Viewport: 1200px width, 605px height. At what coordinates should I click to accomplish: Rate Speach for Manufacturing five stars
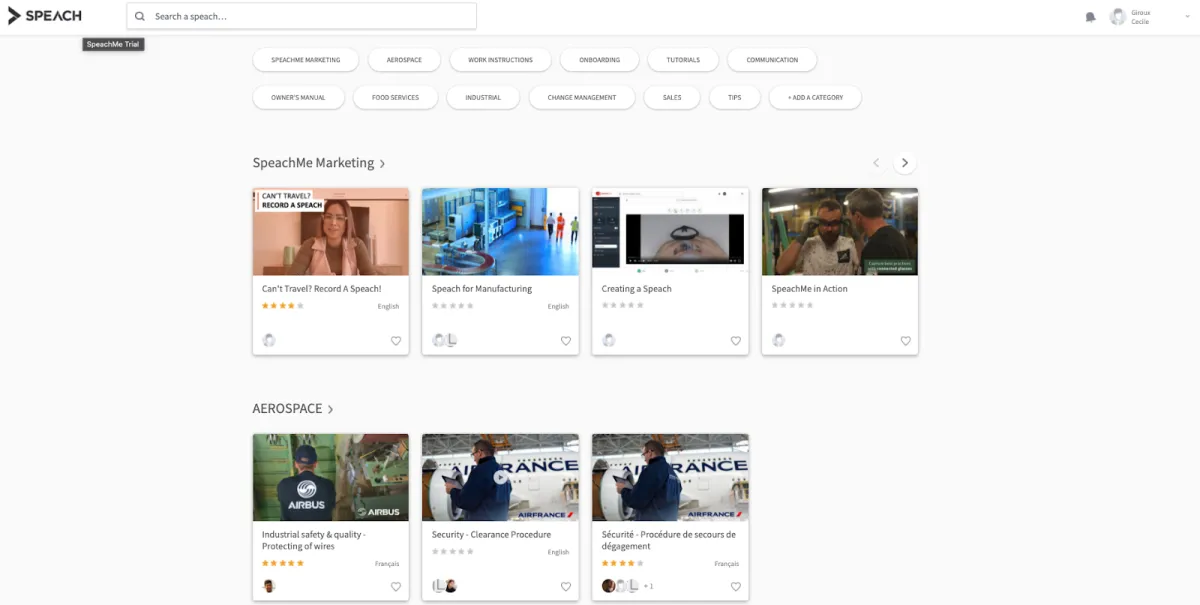point(470,305)
